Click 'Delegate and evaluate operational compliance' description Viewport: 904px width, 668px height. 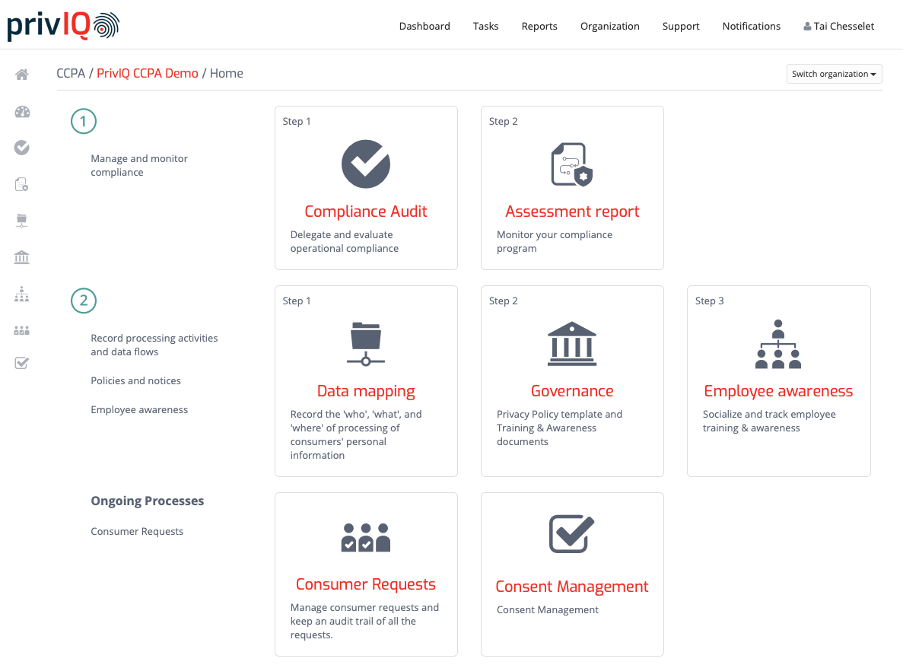[344, 241]
